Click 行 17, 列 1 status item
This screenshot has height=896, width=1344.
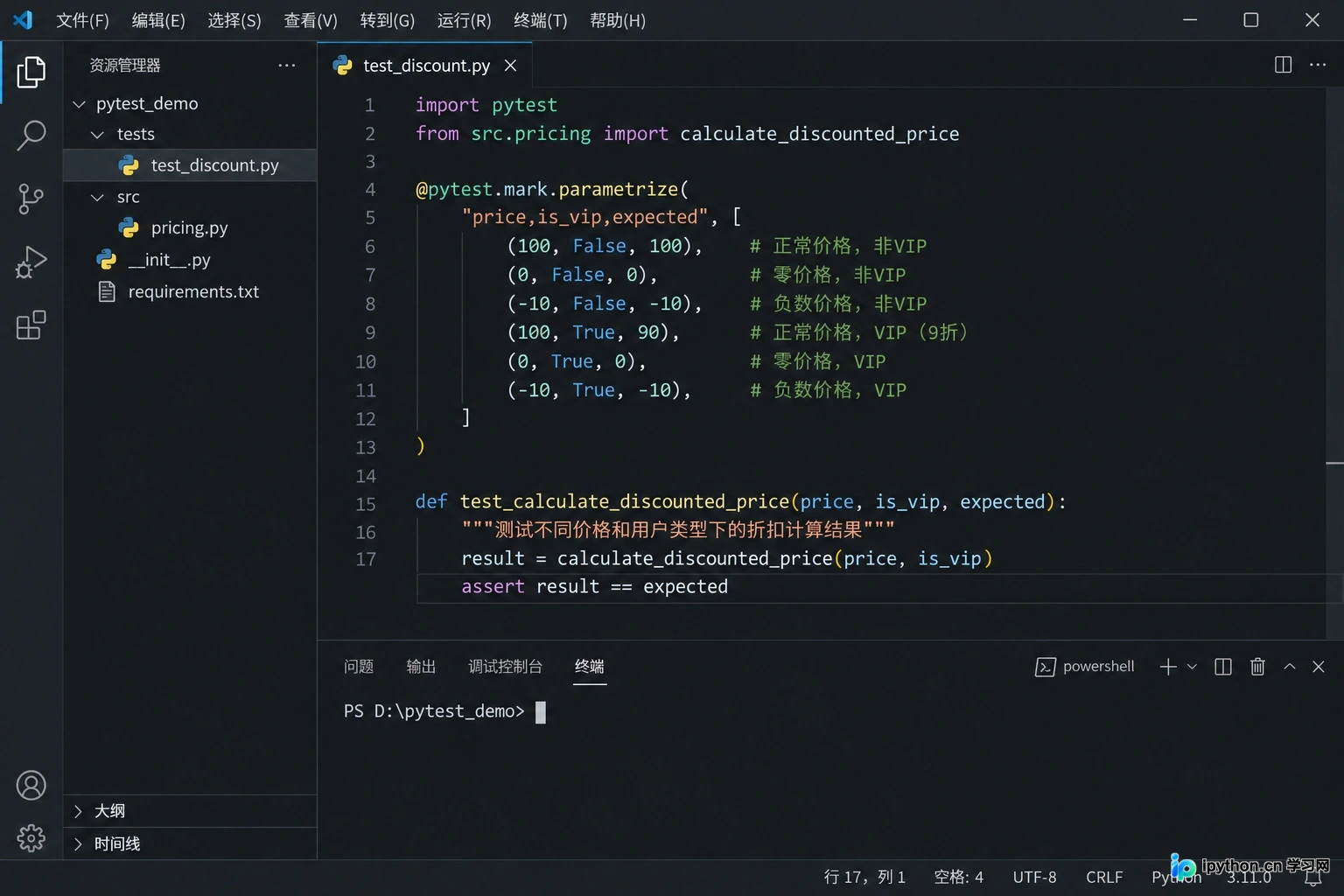(864, 877)
